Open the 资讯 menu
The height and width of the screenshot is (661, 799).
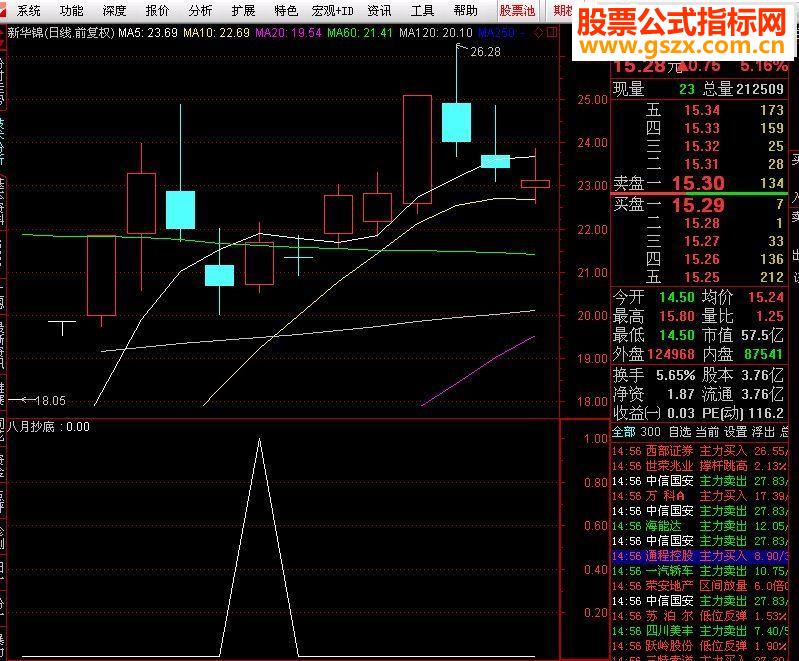coord(380,10)
